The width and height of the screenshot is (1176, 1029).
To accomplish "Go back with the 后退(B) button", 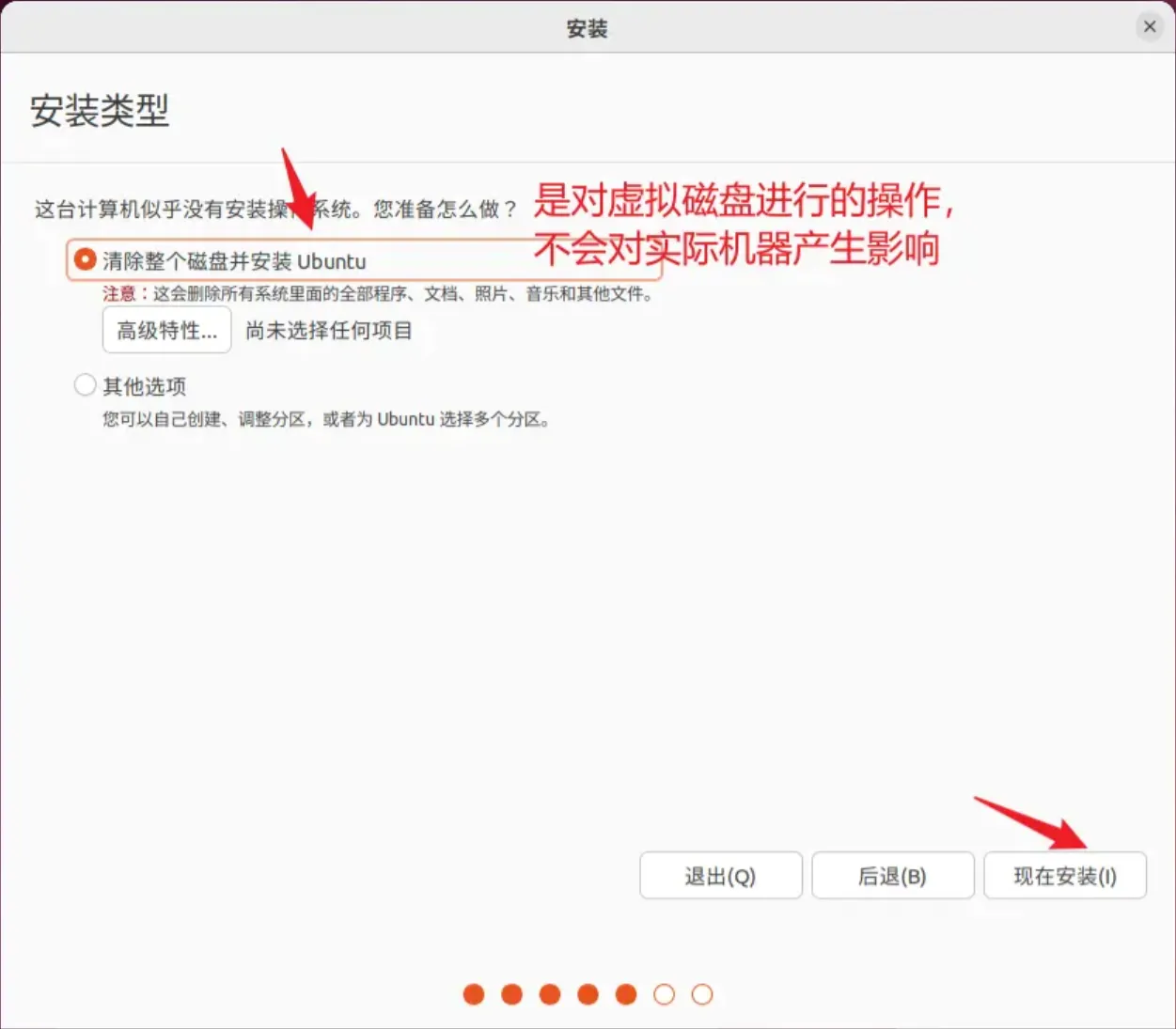I will tap(892, 876).
